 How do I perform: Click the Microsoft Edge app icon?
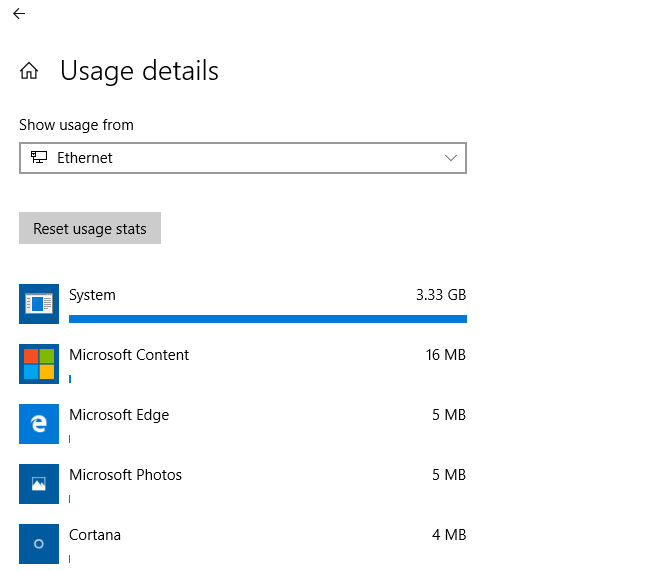(39, 424)
